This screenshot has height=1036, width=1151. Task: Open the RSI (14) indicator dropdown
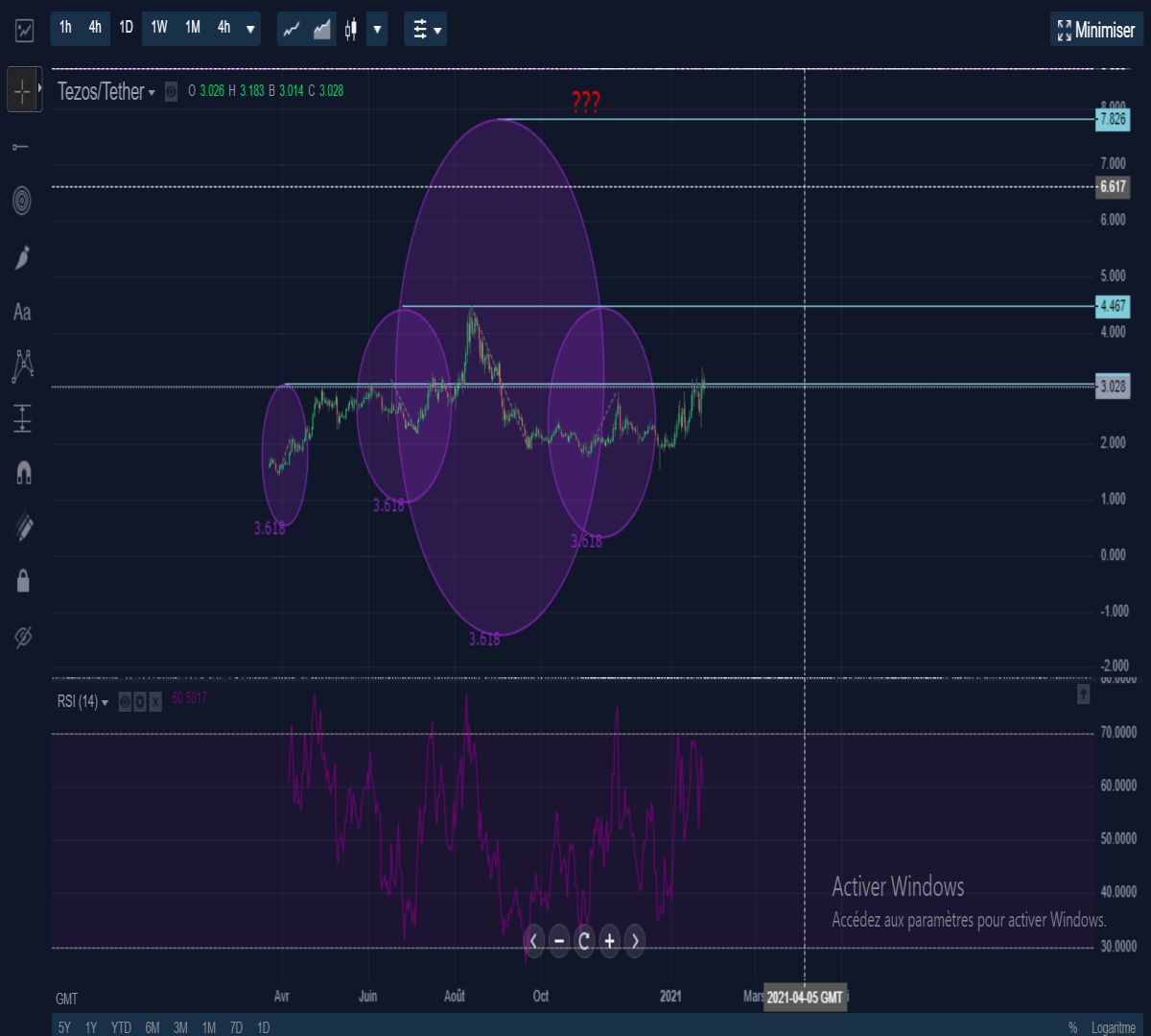click(82, 701)
